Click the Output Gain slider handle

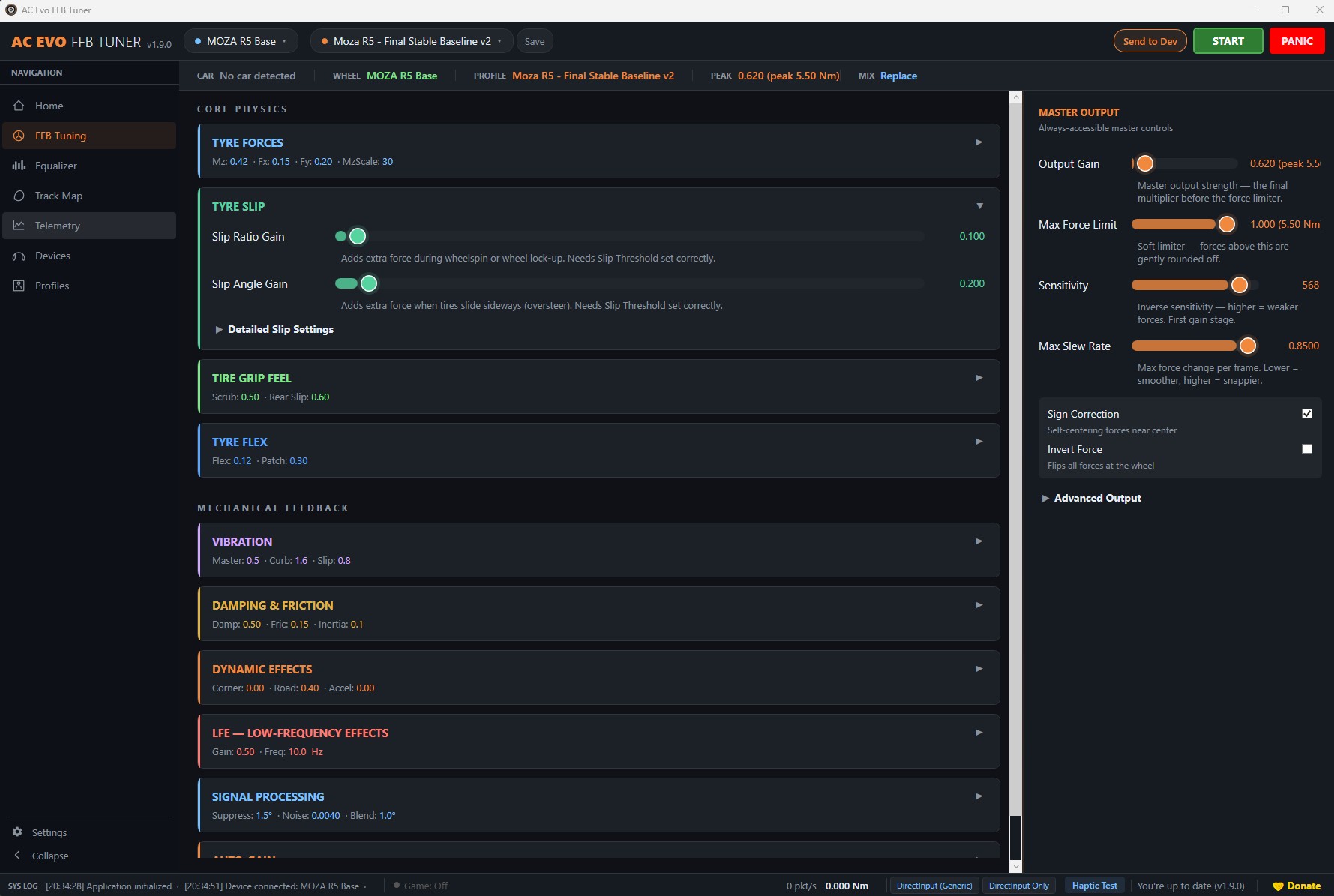coord(1145,163)
